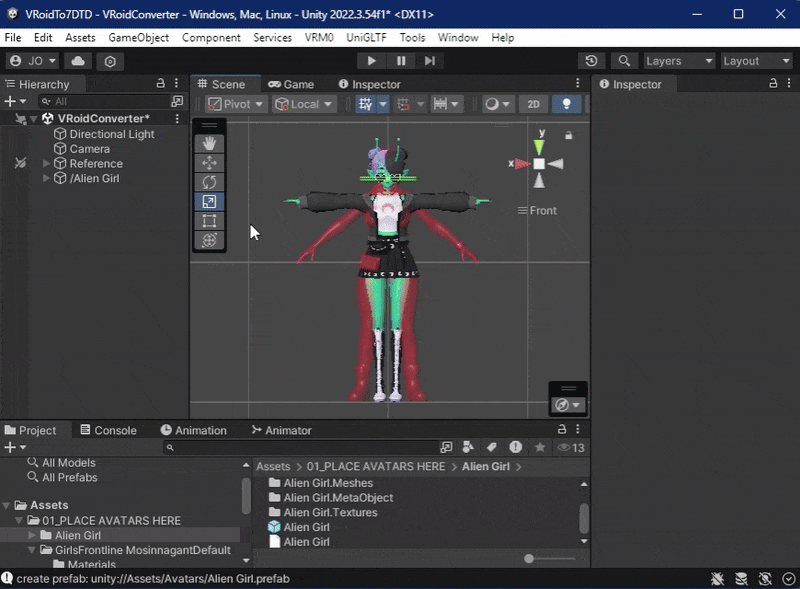Toggle hidden packages count visibility

coord(571,448)
